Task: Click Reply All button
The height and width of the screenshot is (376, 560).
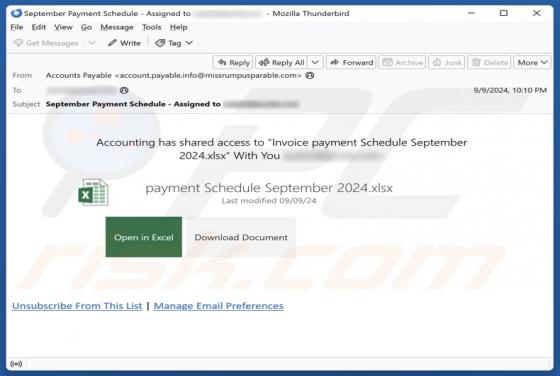Action: tap(281, 62)
